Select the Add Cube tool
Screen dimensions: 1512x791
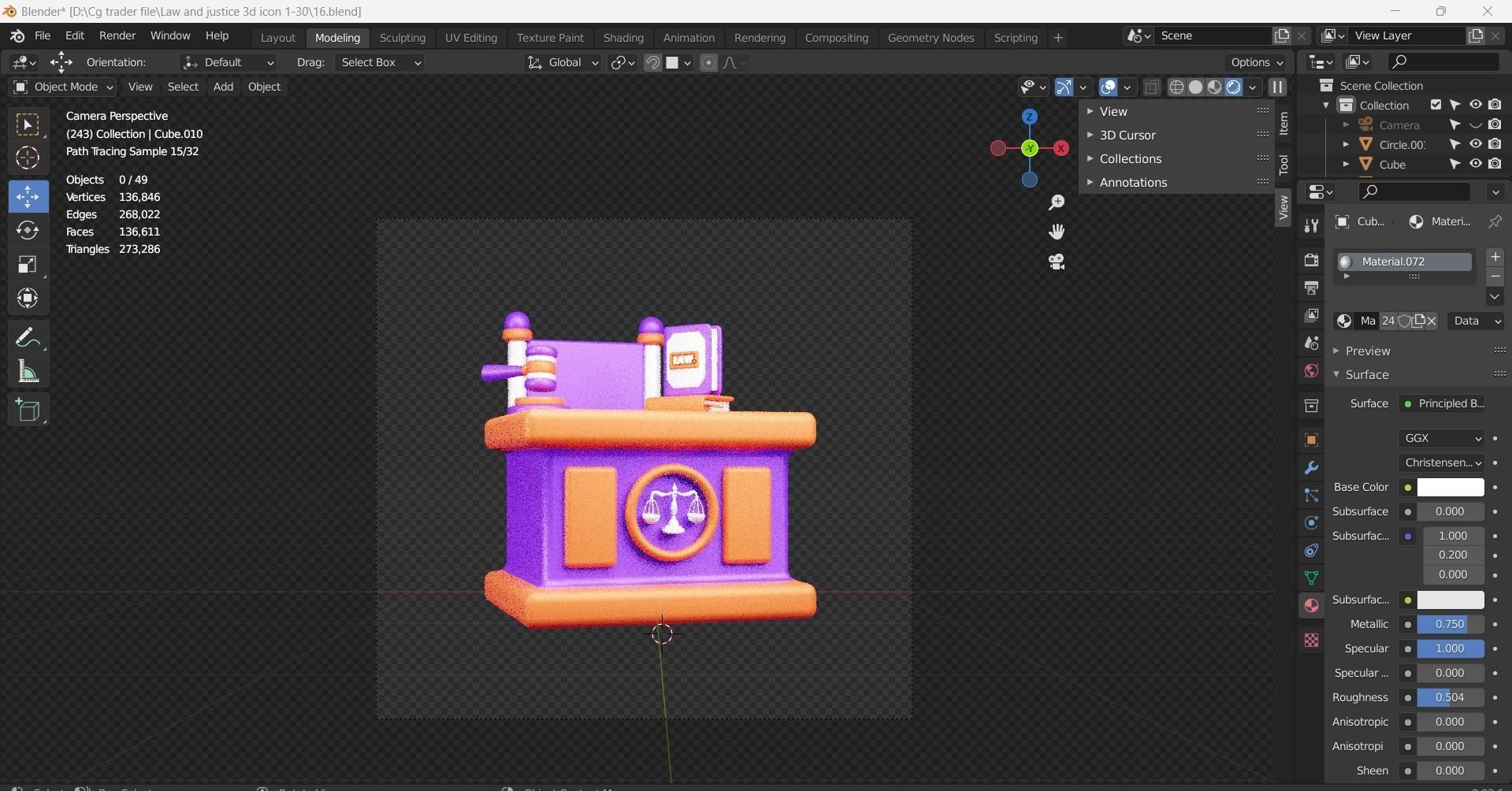point(28,410)
